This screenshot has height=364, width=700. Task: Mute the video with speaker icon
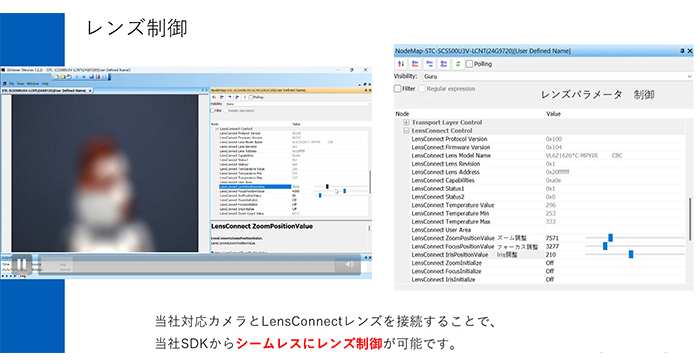(349, 264)
